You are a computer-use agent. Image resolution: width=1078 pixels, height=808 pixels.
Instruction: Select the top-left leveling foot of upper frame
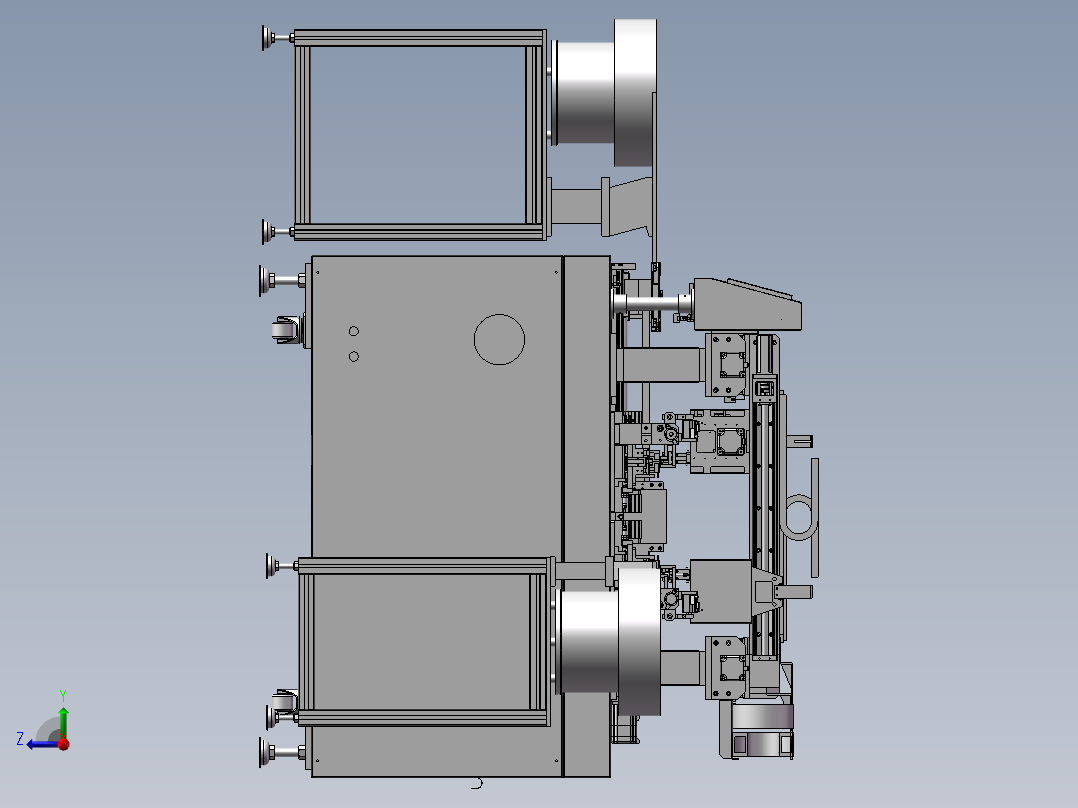(277, 38)
